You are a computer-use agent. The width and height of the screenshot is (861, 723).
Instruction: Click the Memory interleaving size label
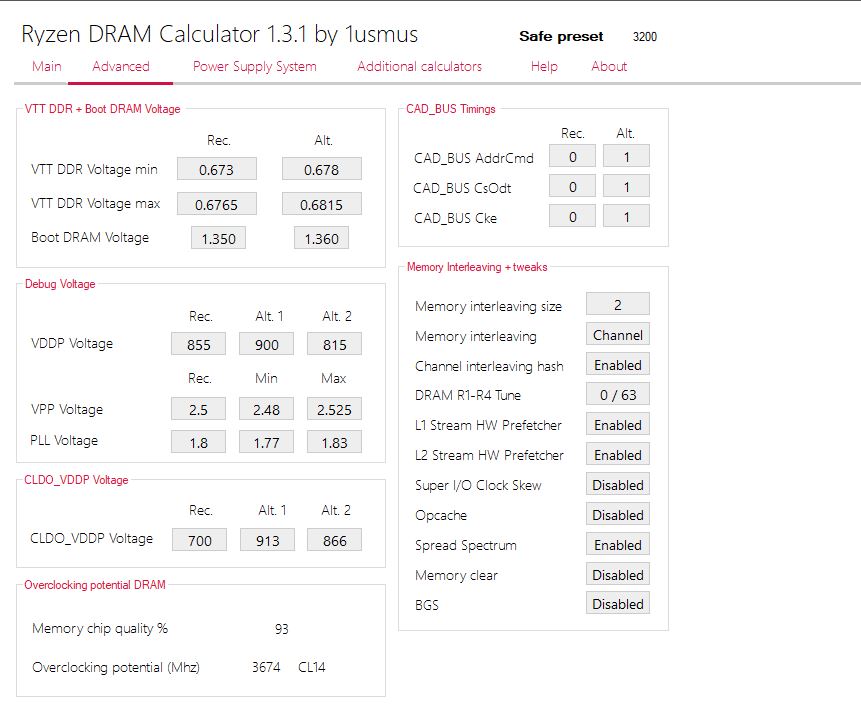489,306
